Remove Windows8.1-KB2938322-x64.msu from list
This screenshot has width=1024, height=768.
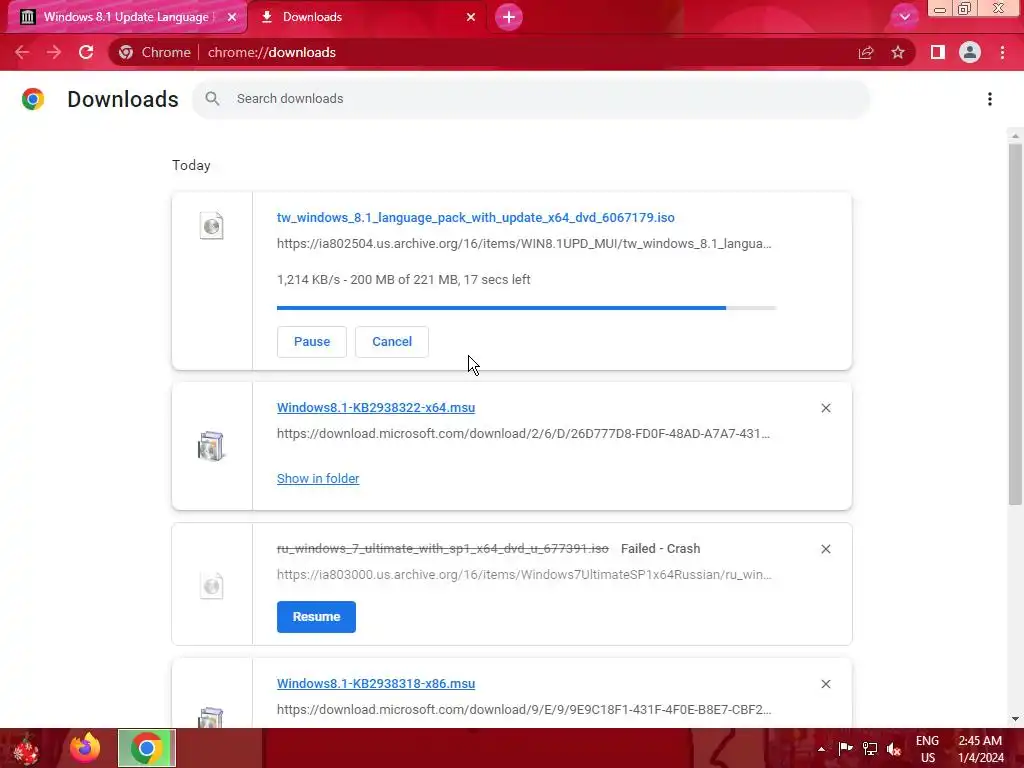(x=826, y=408)
